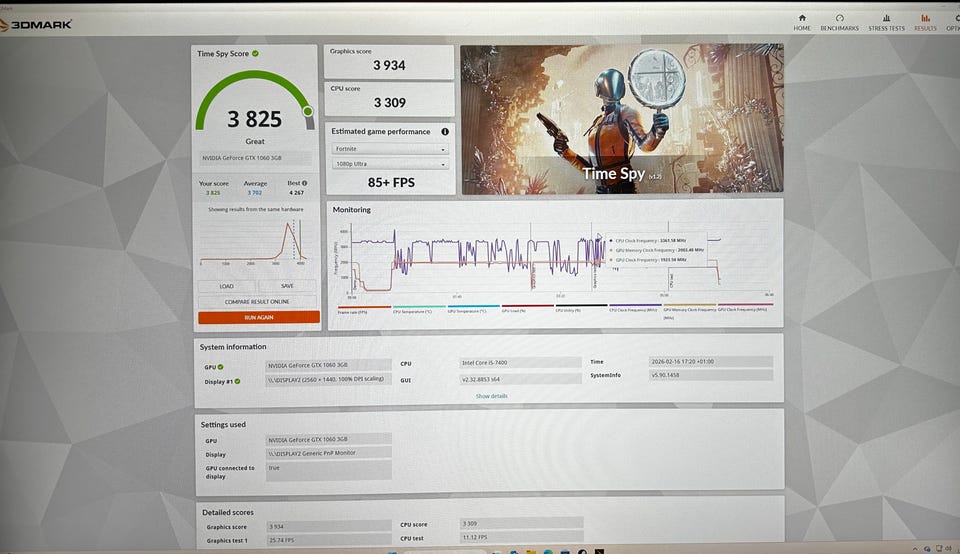Click the orange RUN AGAIN button
The height and width of the screenshot is (554, 960).
click(258, 317)
